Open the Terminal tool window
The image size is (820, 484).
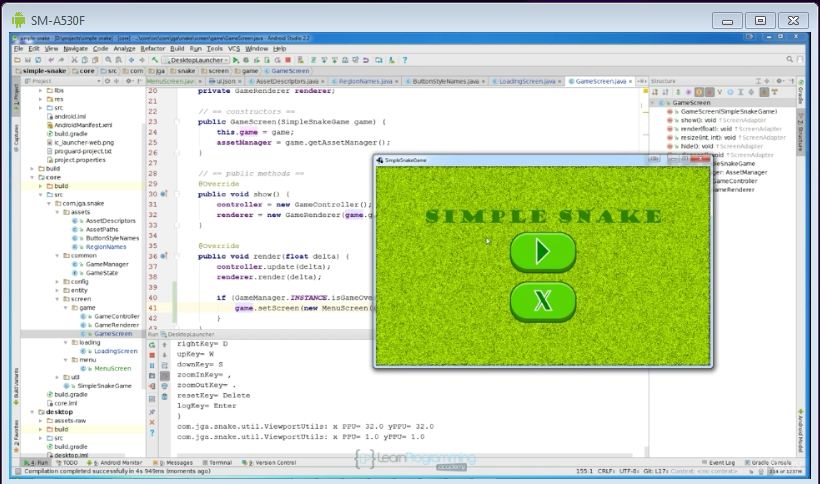pyautogui.click(x=219, y=463)
